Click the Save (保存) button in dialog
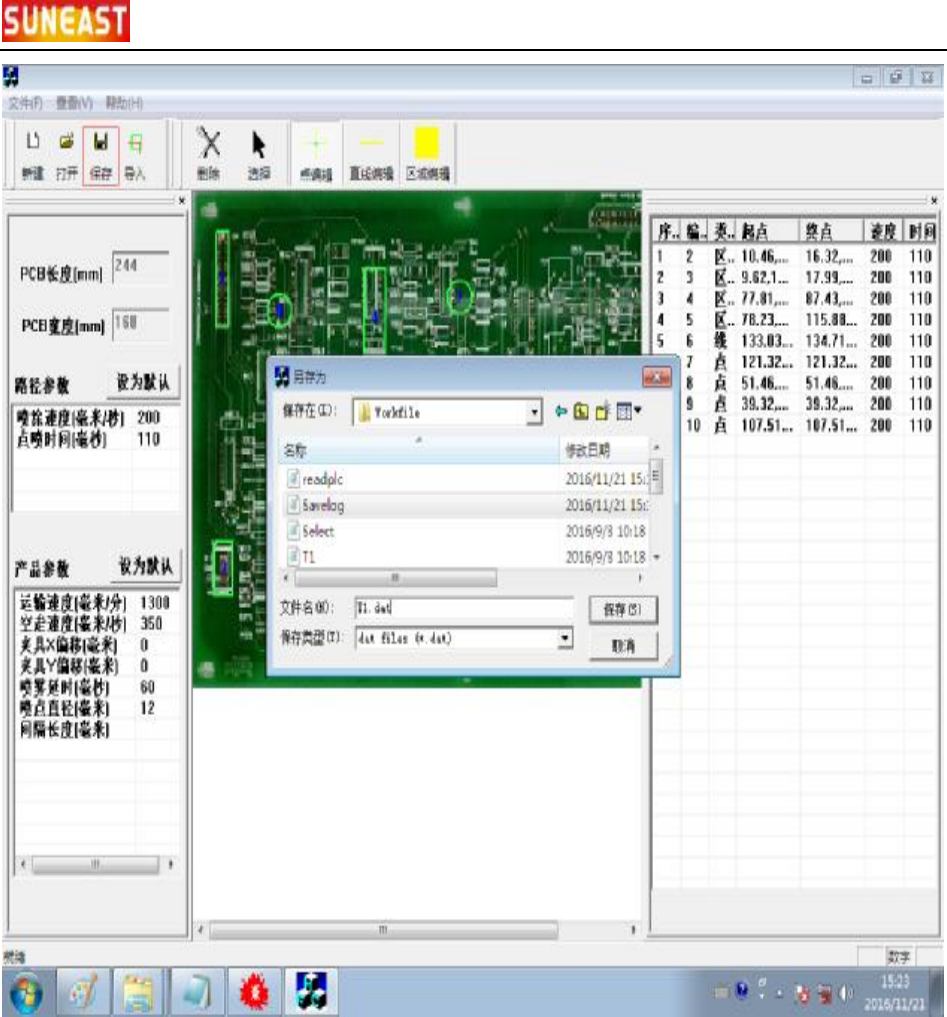Screen dimensions: 947x1017 tap(623, 610)
